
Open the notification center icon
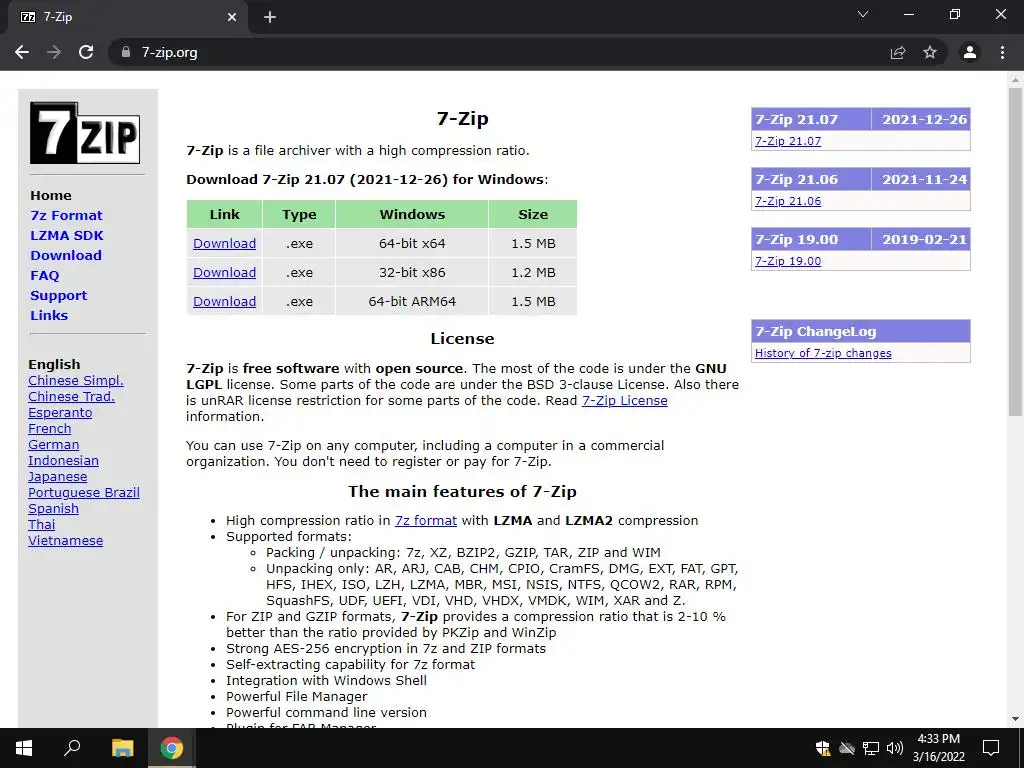[x=991, y=748]
